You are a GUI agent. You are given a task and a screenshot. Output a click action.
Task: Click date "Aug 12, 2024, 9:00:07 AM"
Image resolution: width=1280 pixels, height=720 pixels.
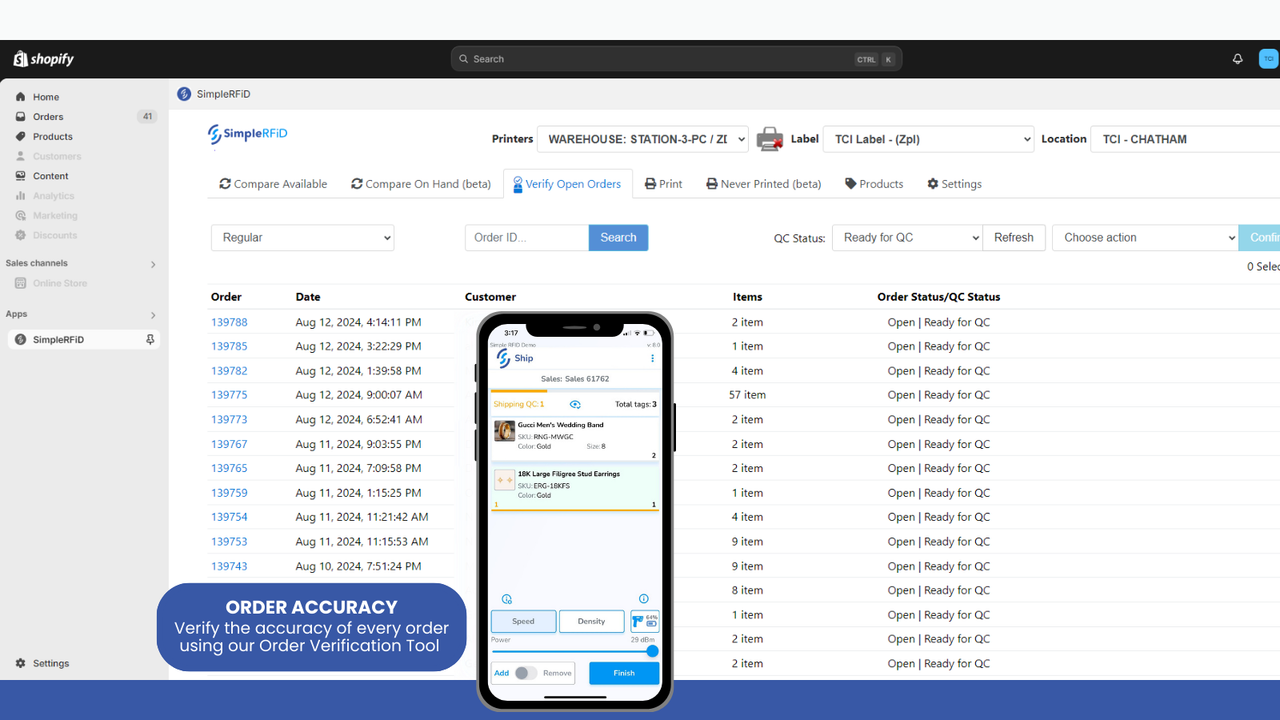[x=359, y=395]
